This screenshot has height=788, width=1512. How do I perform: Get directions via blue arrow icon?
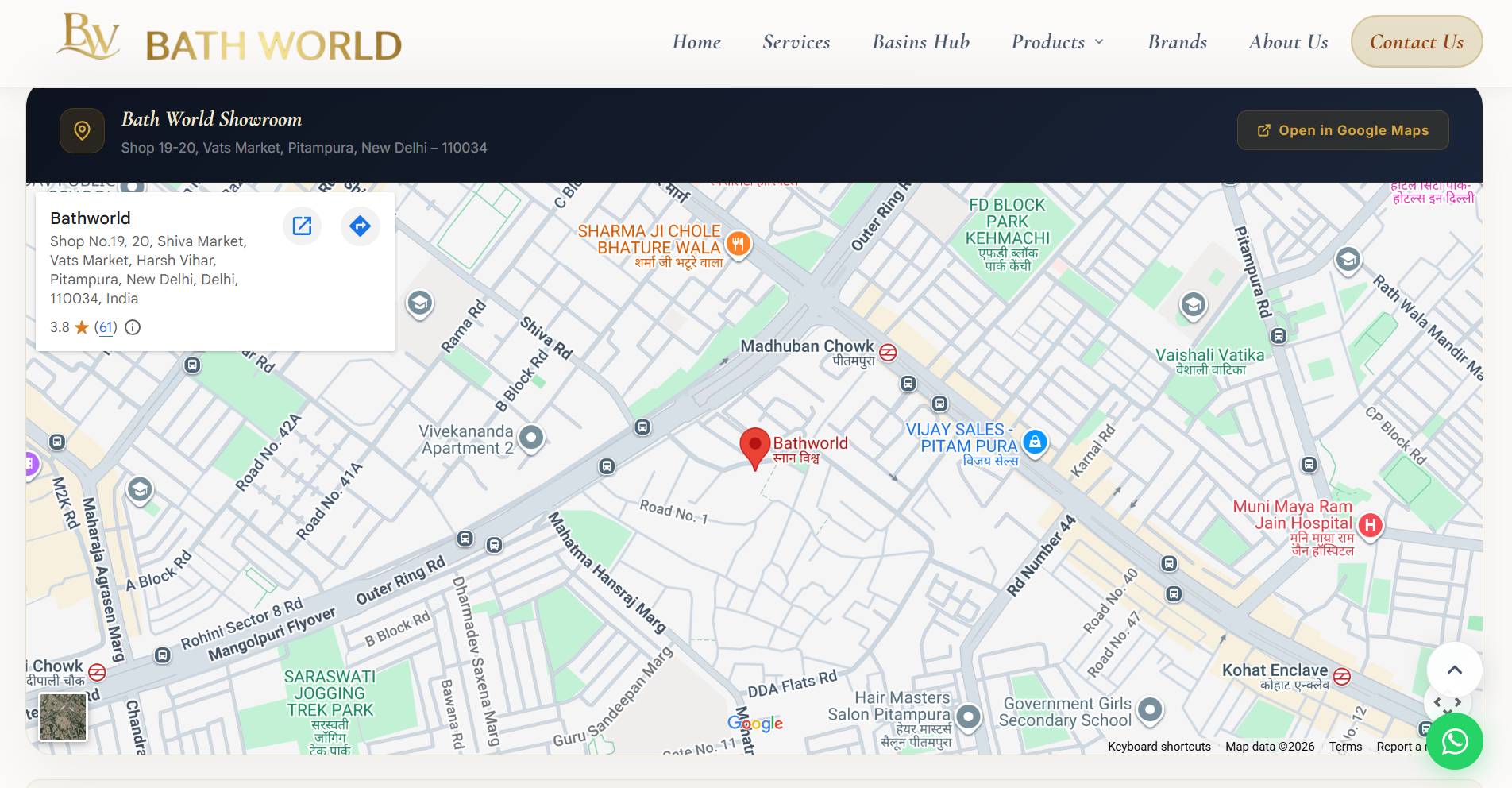360,226
